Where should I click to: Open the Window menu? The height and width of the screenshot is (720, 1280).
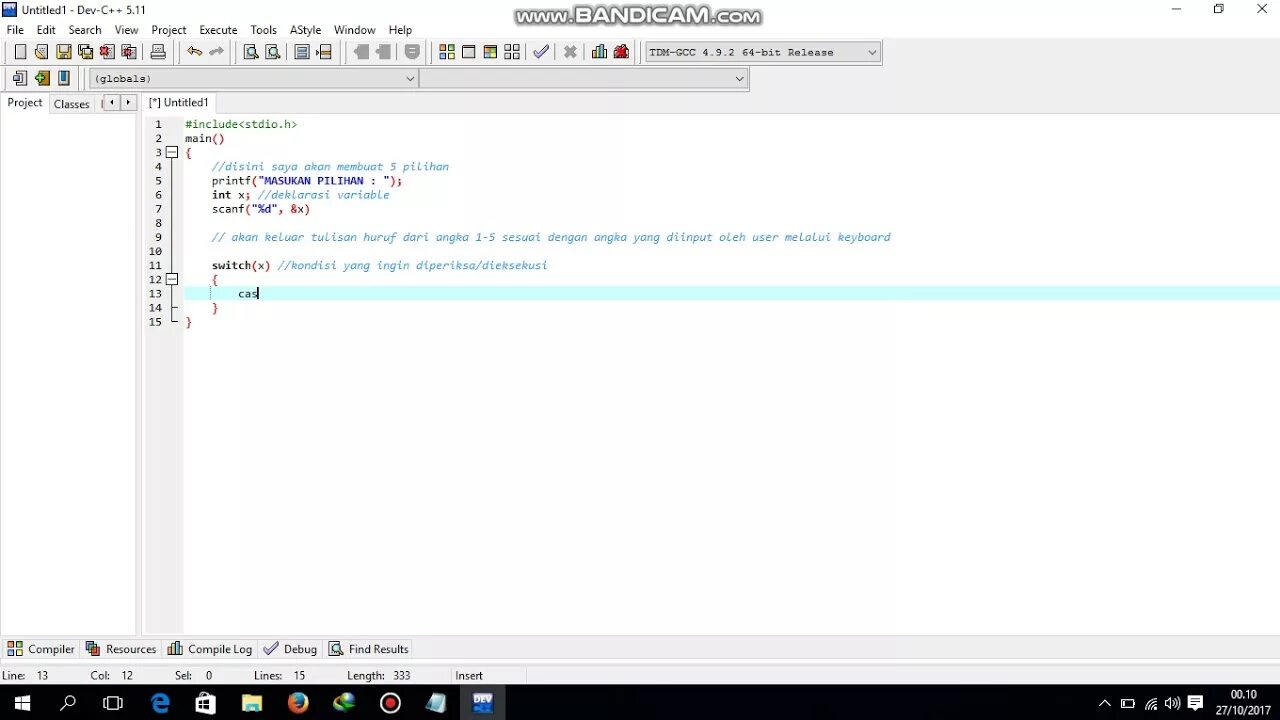click(x=355, y=30)
